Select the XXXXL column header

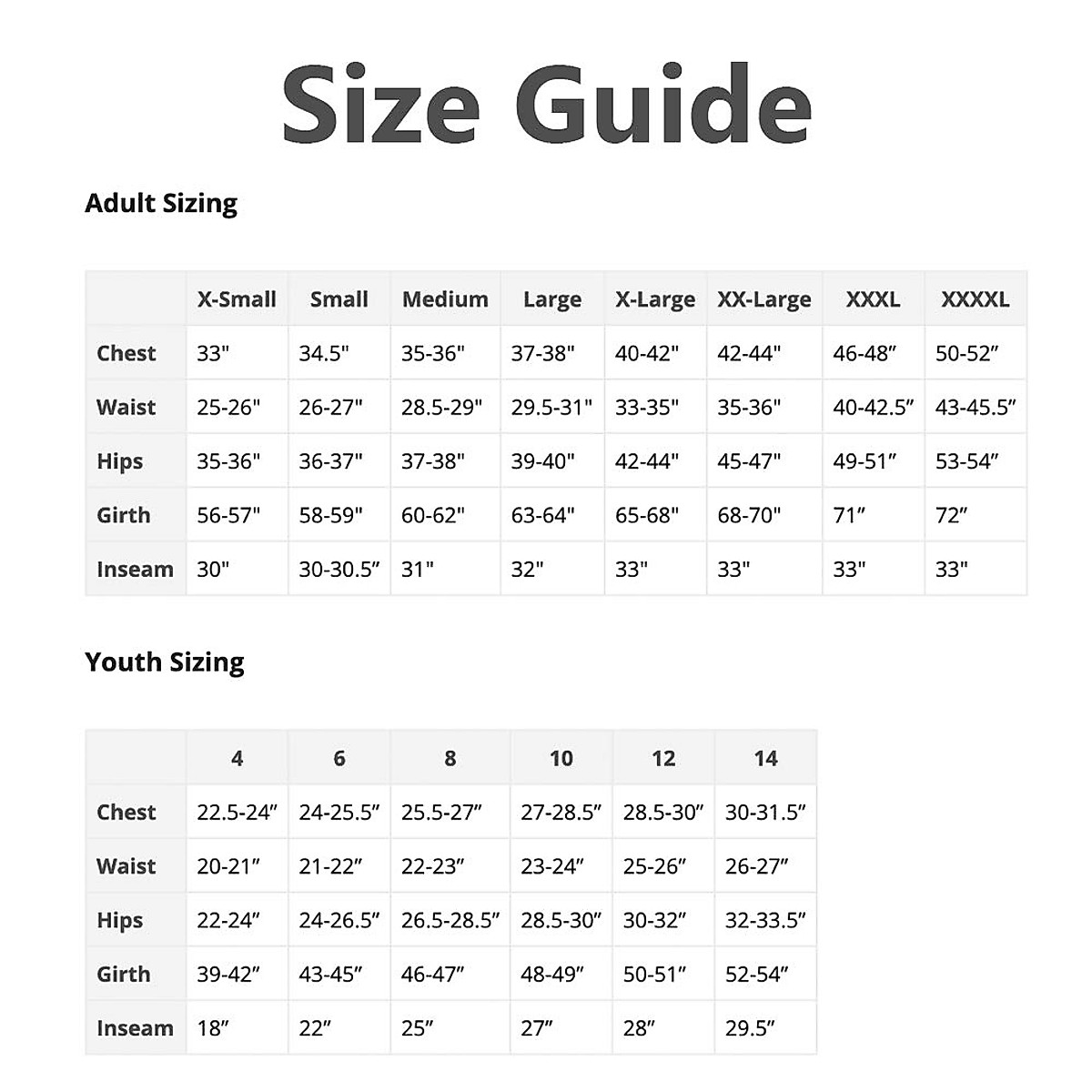click(x=975, y=299)
